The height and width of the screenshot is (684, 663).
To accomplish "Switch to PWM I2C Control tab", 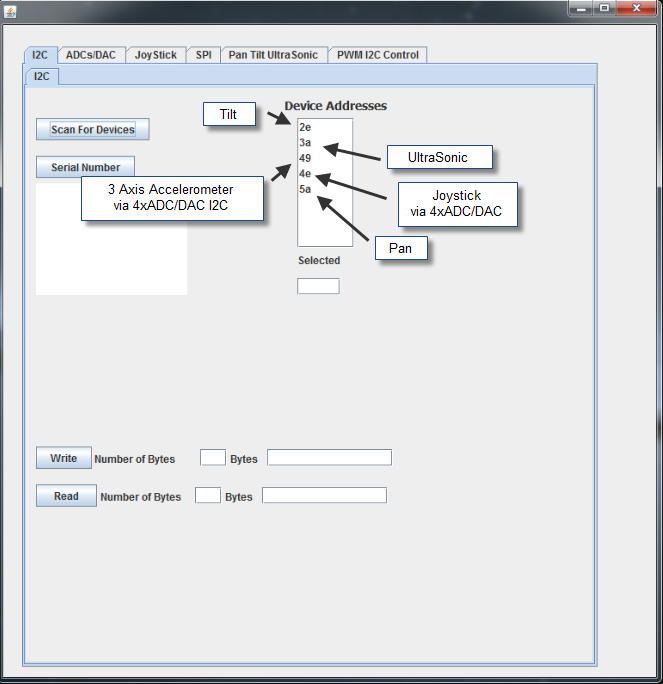I will pos(378,55).
